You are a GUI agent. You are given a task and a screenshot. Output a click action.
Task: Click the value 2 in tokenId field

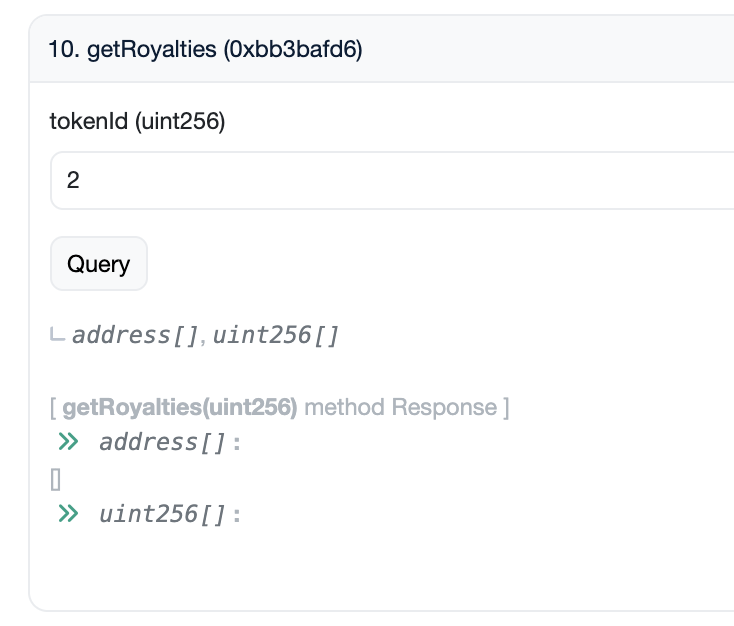[x=73, y=181]
